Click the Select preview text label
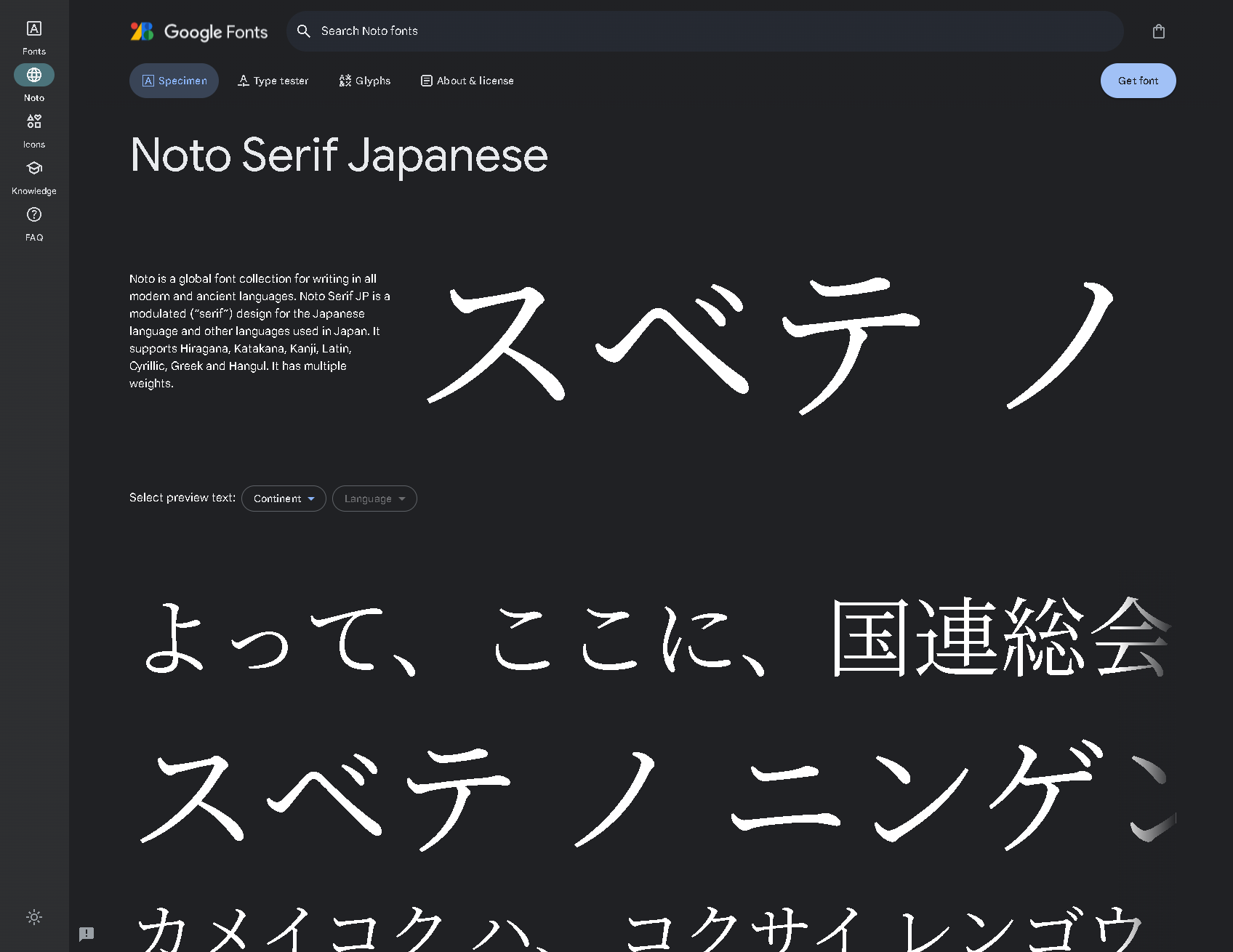The height and width of the screenshot is (952, 1233). pyautogui.click(x=182, y=498)
